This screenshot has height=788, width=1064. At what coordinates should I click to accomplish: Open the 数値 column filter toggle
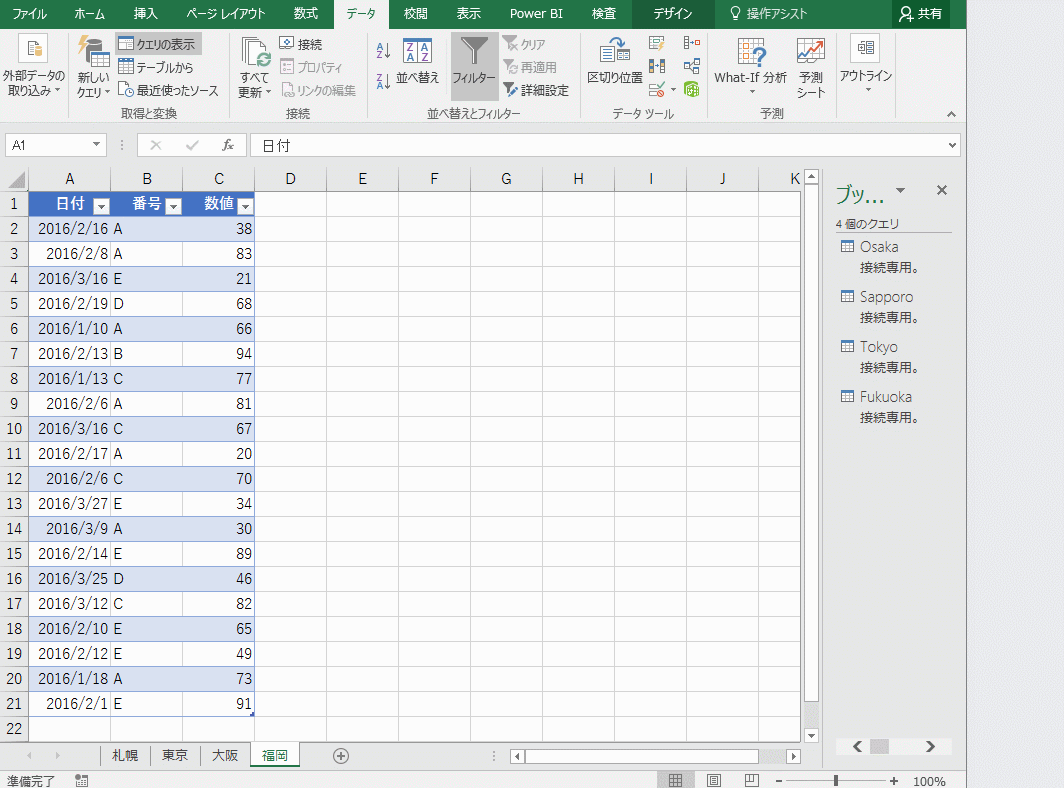245,203
